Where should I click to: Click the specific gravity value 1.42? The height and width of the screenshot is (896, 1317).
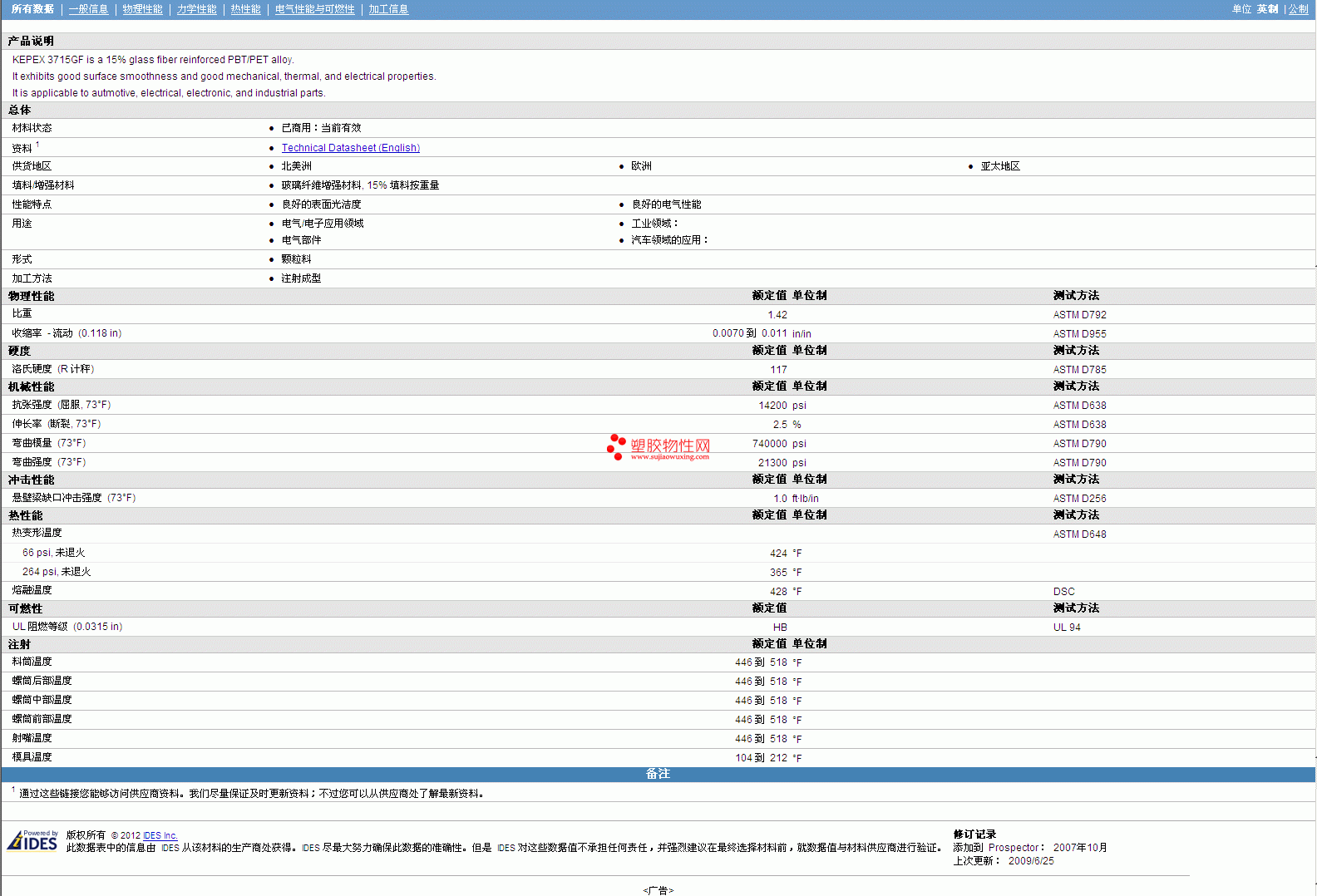(777, 315)
